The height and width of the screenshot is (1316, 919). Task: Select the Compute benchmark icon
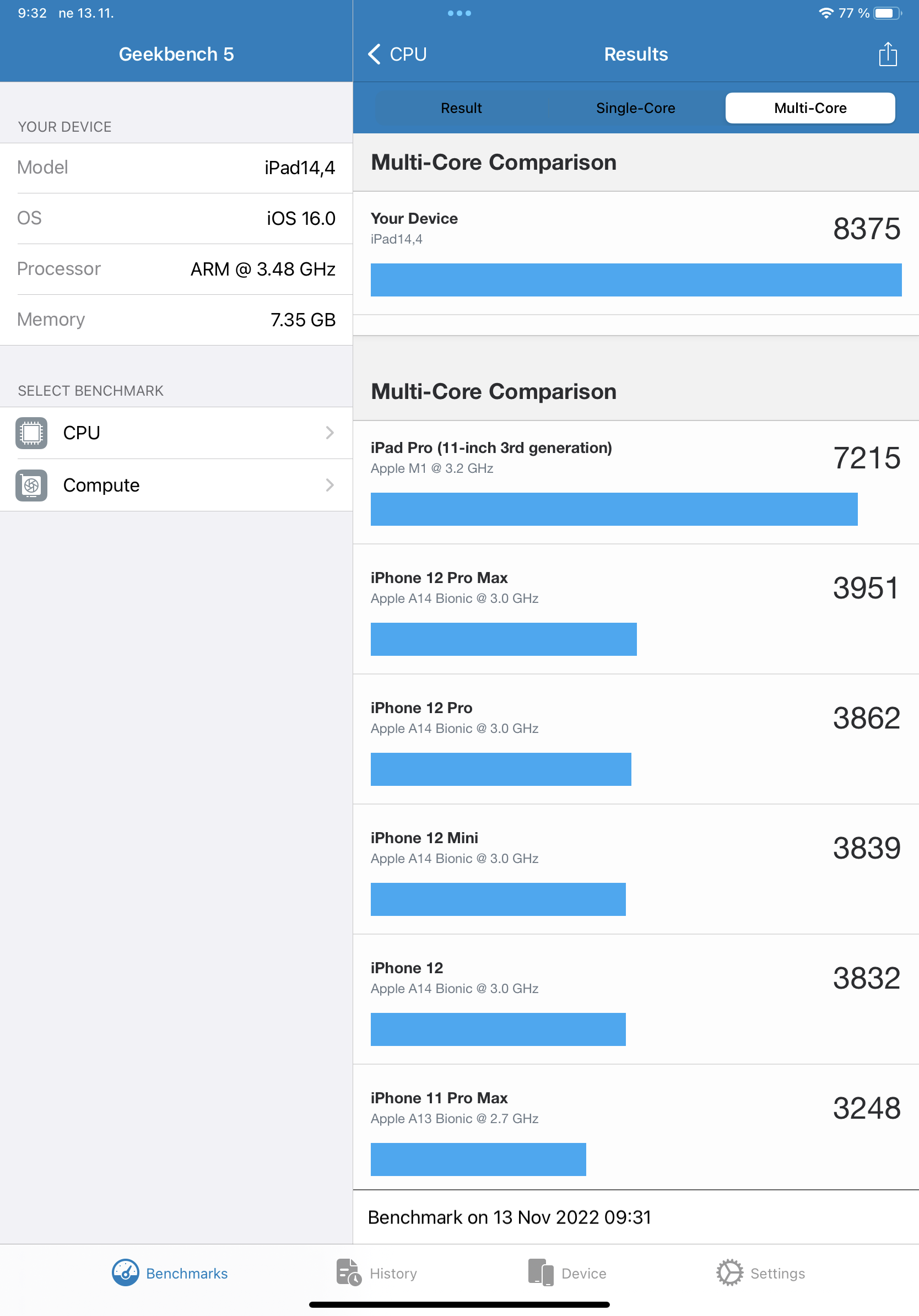[x=31, y=485]
